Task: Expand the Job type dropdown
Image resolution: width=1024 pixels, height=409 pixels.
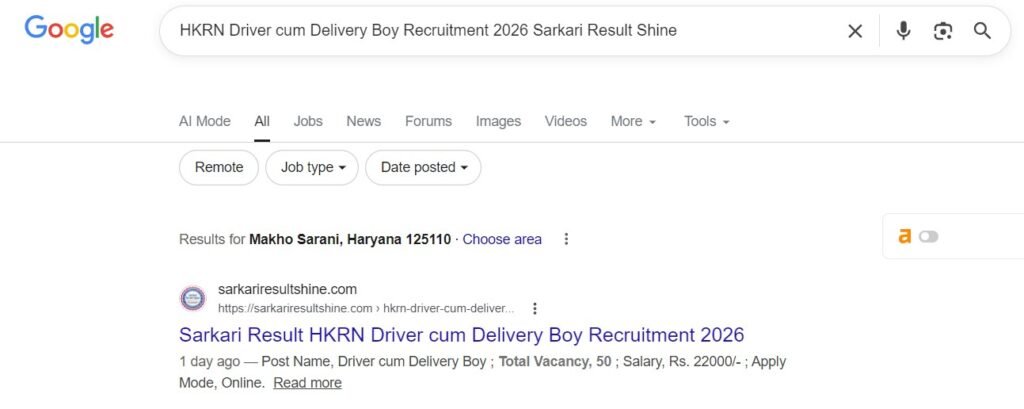Action: (312, 167)
